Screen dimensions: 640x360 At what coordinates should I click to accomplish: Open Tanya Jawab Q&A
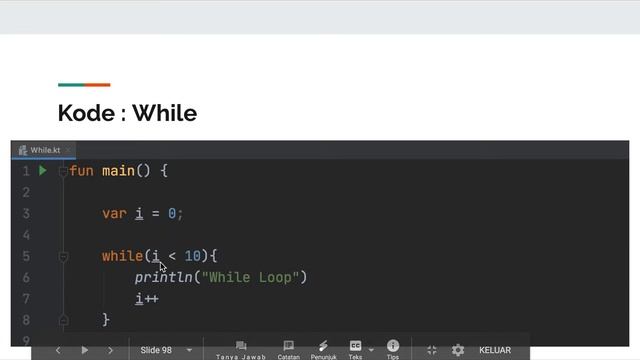coord(241,350)
